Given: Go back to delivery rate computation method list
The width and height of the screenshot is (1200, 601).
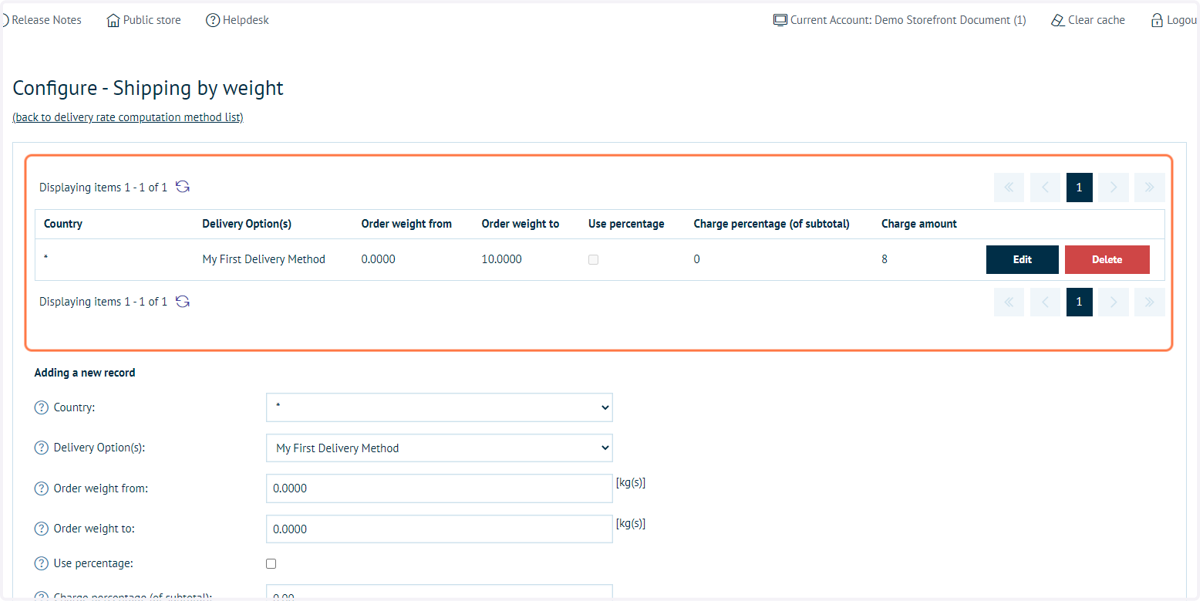Looking at the screenshot, I should click(x=128, y=117).
